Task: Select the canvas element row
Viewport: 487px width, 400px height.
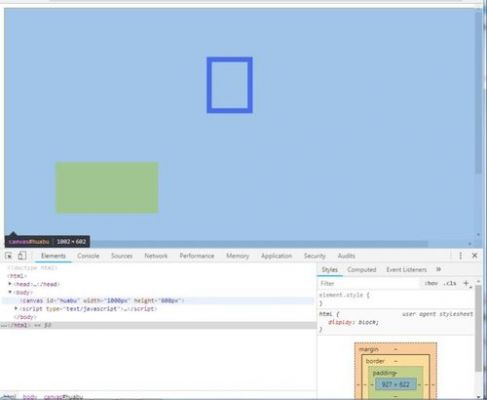Action: (x=158, y=301)
